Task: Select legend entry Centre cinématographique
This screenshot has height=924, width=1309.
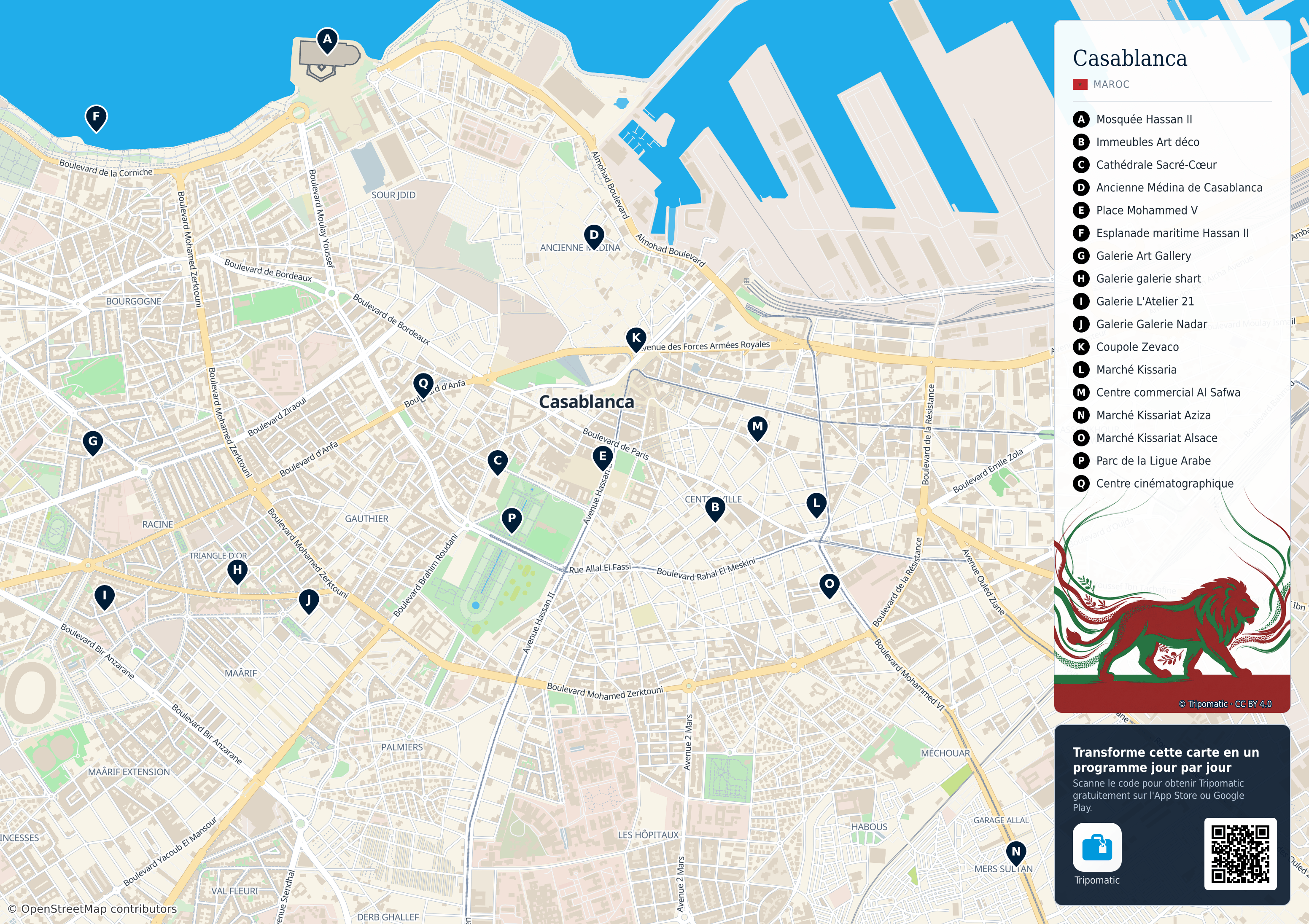Action: click(1153, 484)
